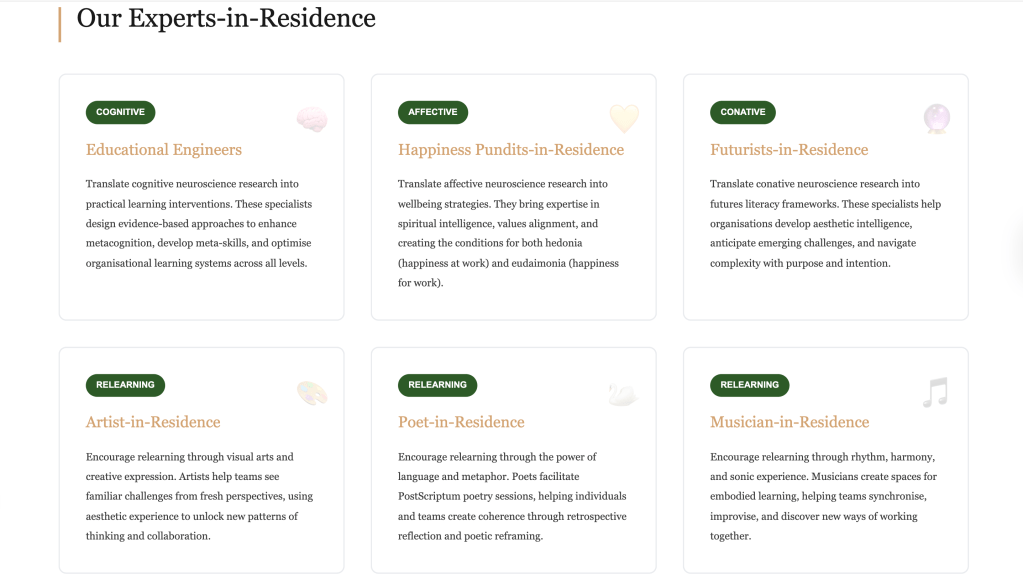Viewport: 1023px width, 579px height.
Task: Click RELEARNING badge on Musician-in-Residence card
Action: [x=749, y=385]
